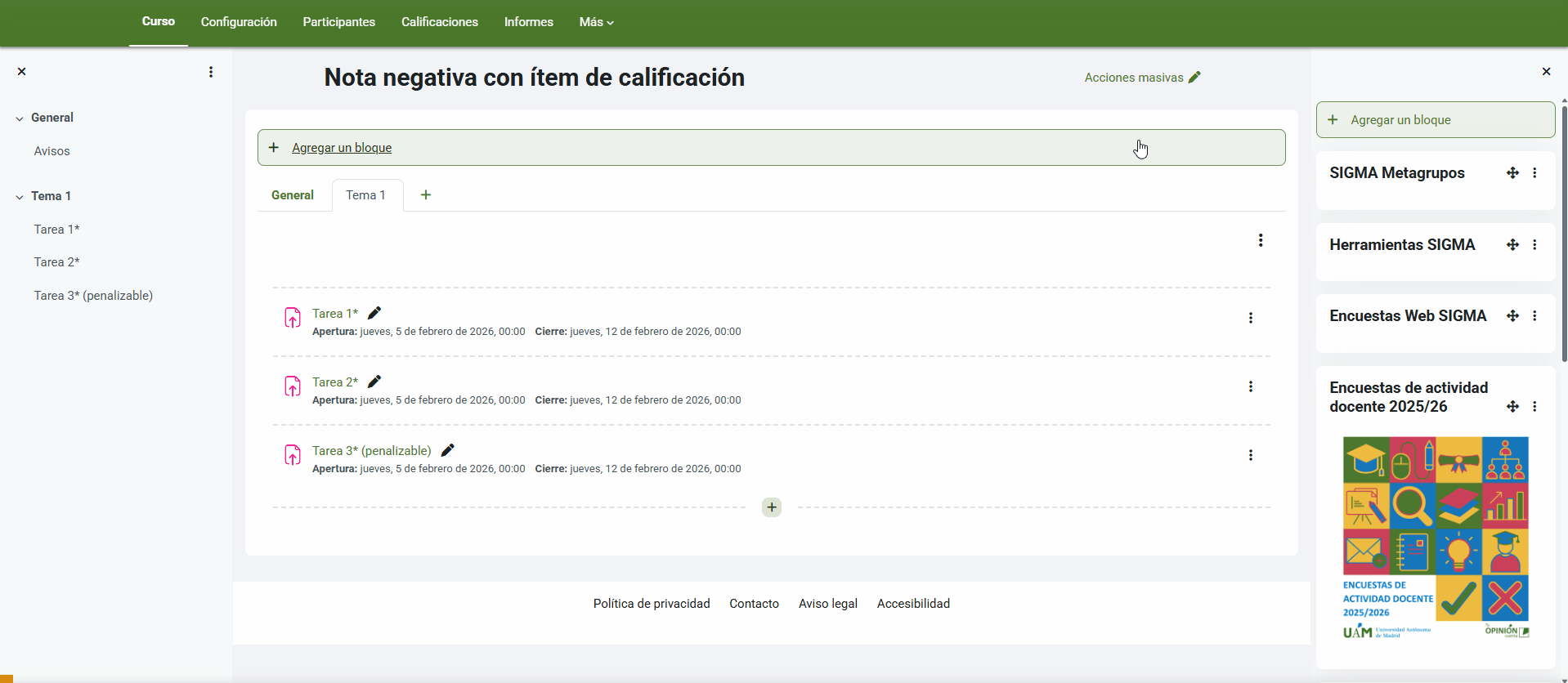The width and height of the screenshot is (1568, 683).
Task: Click the course title Nota negativa heading
Action: [535, 78]
